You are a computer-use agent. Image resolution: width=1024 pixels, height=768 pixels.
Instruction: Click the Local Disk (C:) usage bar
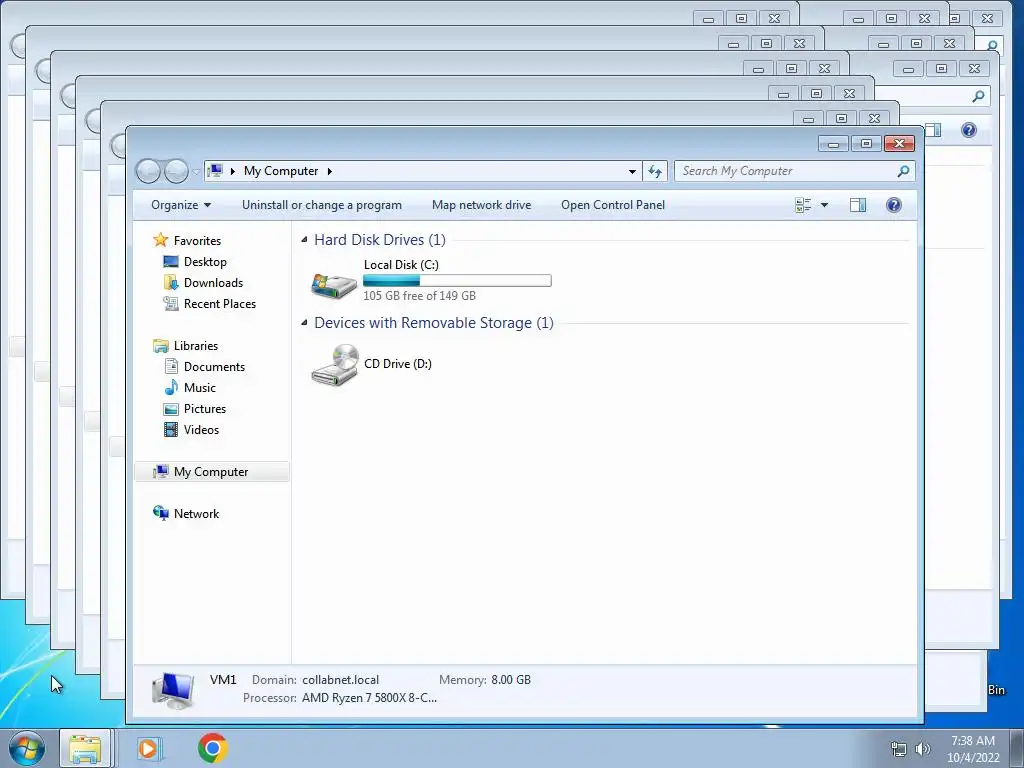point(457,280)
